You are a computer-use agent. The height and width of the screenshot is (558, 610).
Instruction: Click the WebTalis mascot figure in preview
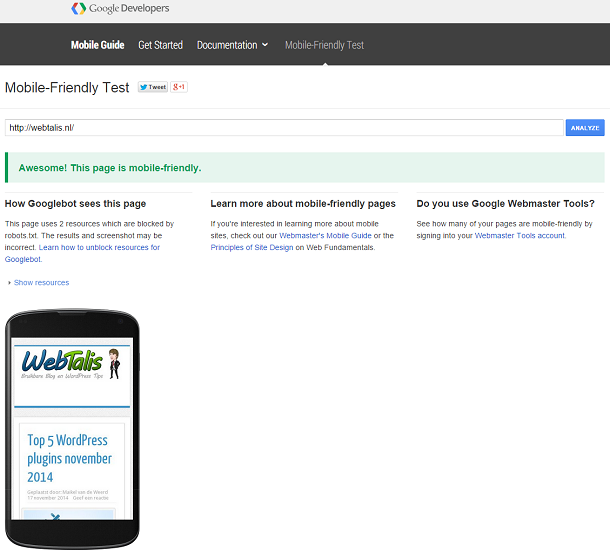[112, 362]
